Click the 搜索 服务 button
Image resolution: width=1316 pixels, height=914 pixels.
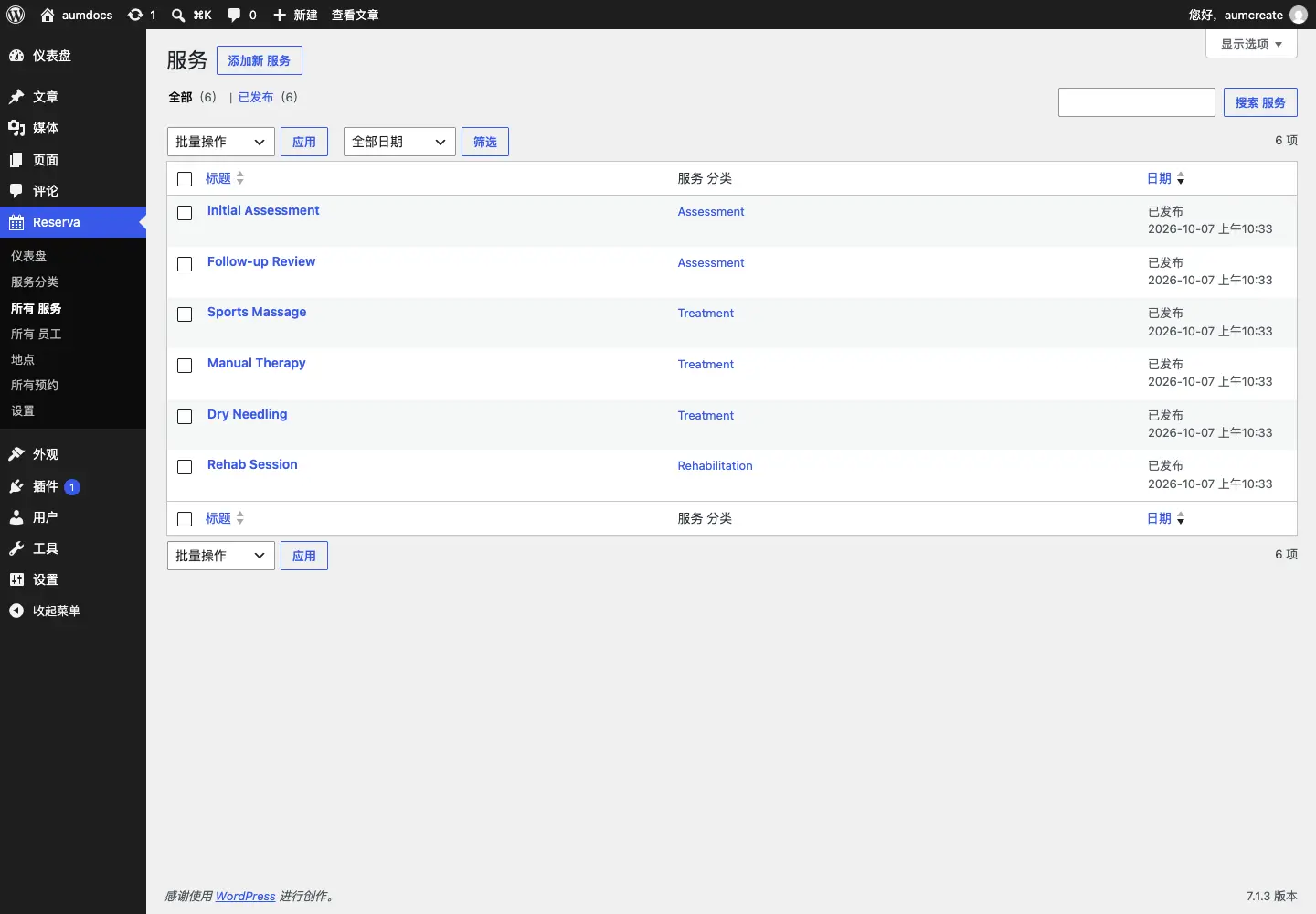point(1260,102)
